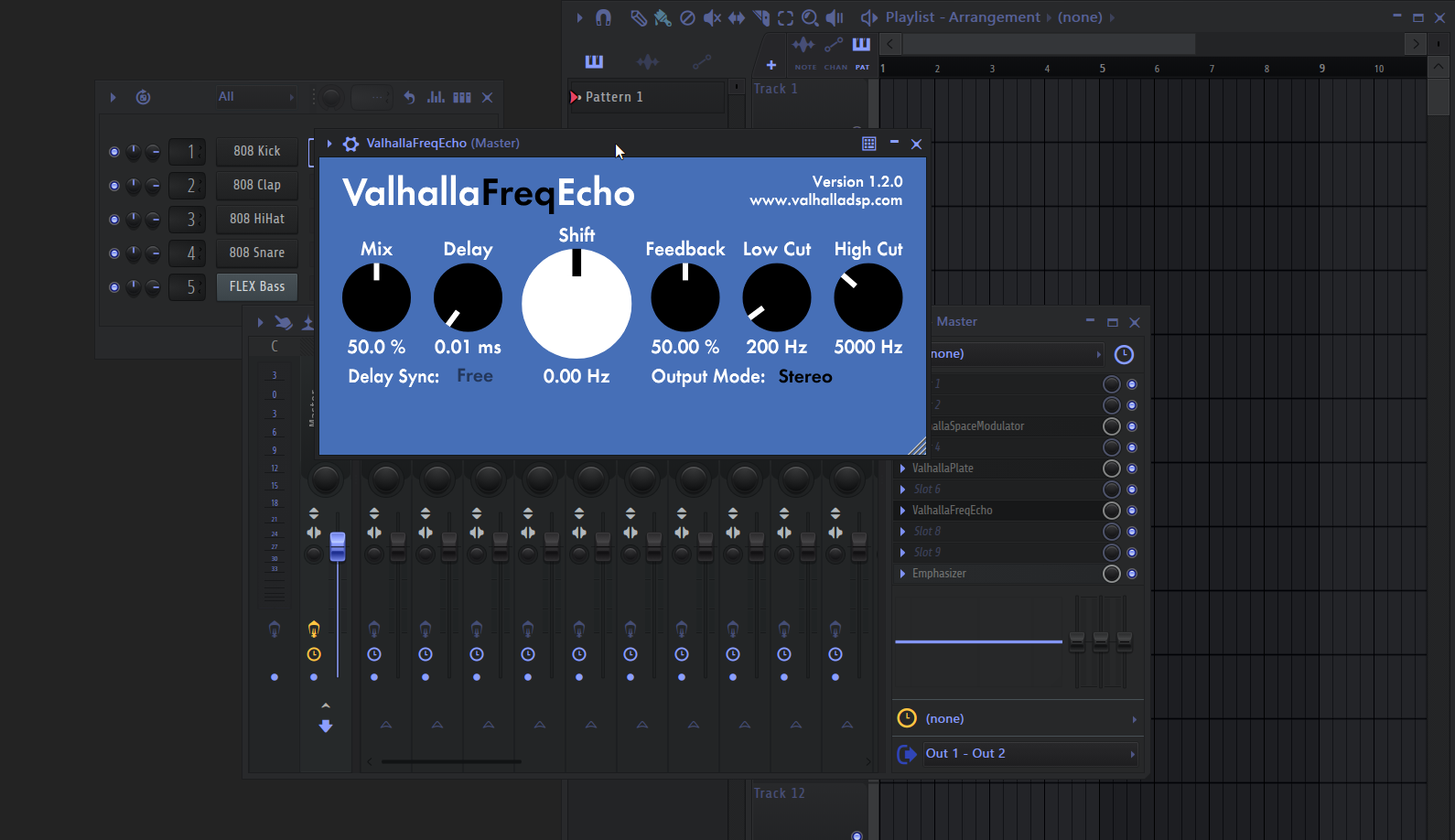Image resolution: width=1455 pixels, height=840 pixels.
Task: Click the large white Shift knob
Action: [577, 304]
